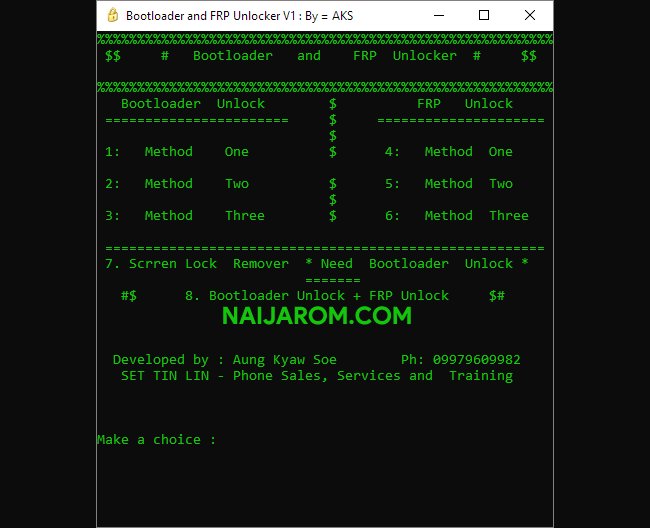Screen dimensions: 650x528
Task: Minimize the Bootloader and FRP Unlocker window
Action: pos(439,15)
